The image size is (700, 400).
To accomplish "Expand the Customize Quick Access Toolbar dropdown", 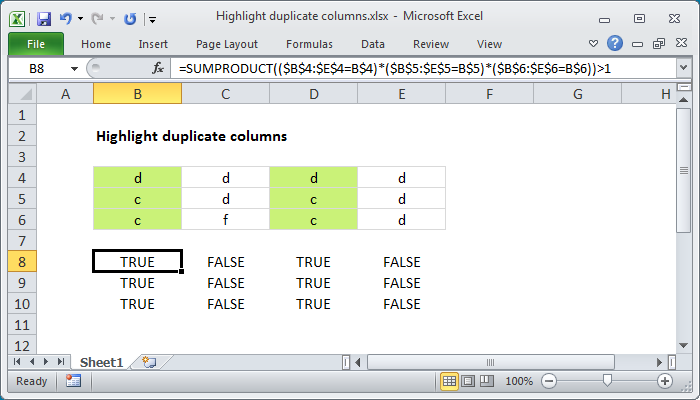I will pos(151,18).
